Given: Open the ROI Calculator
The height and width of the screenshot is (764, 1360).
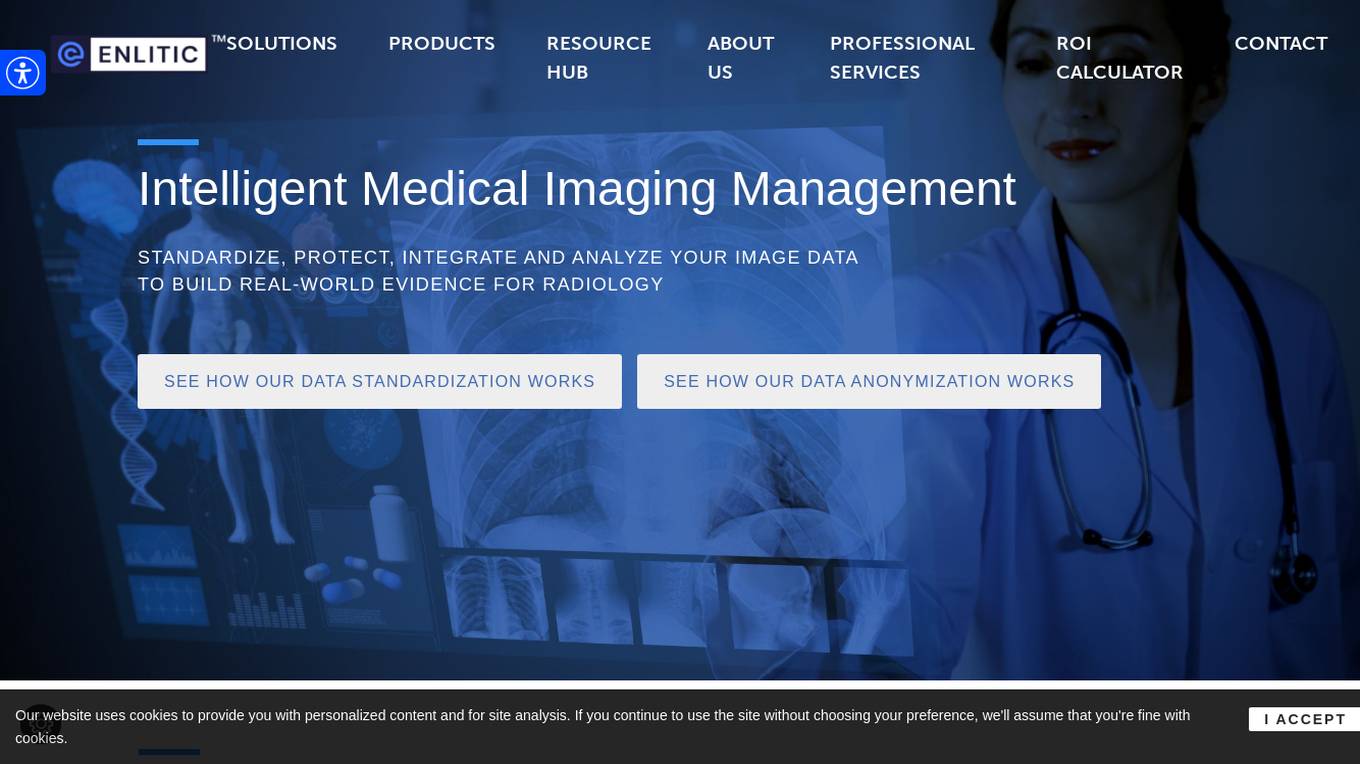Looking at the screenshot, I should tap(1119, 58).
